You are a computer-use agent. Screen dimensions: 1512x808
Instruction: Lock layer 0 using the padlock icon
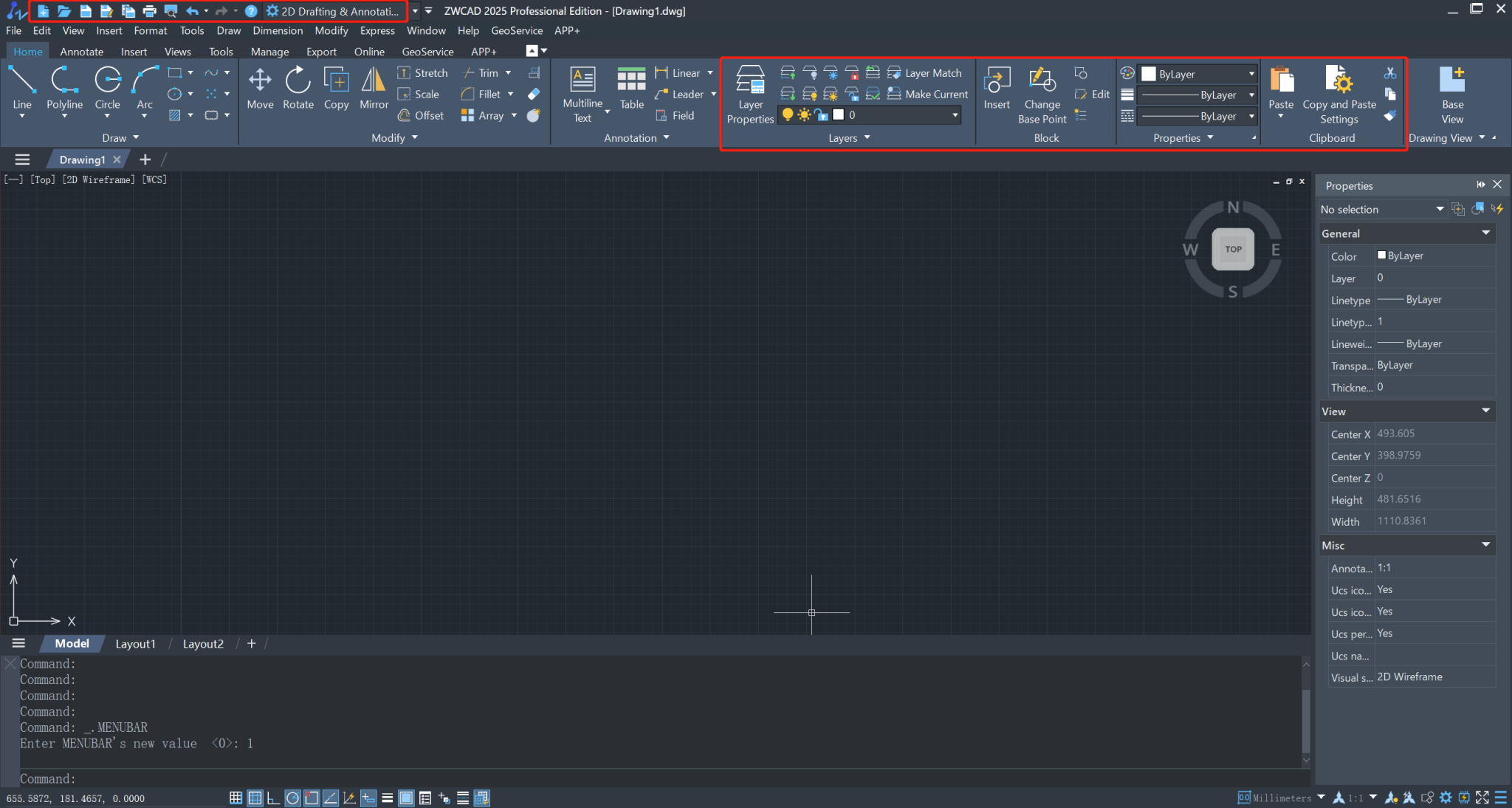click(821, 114)
